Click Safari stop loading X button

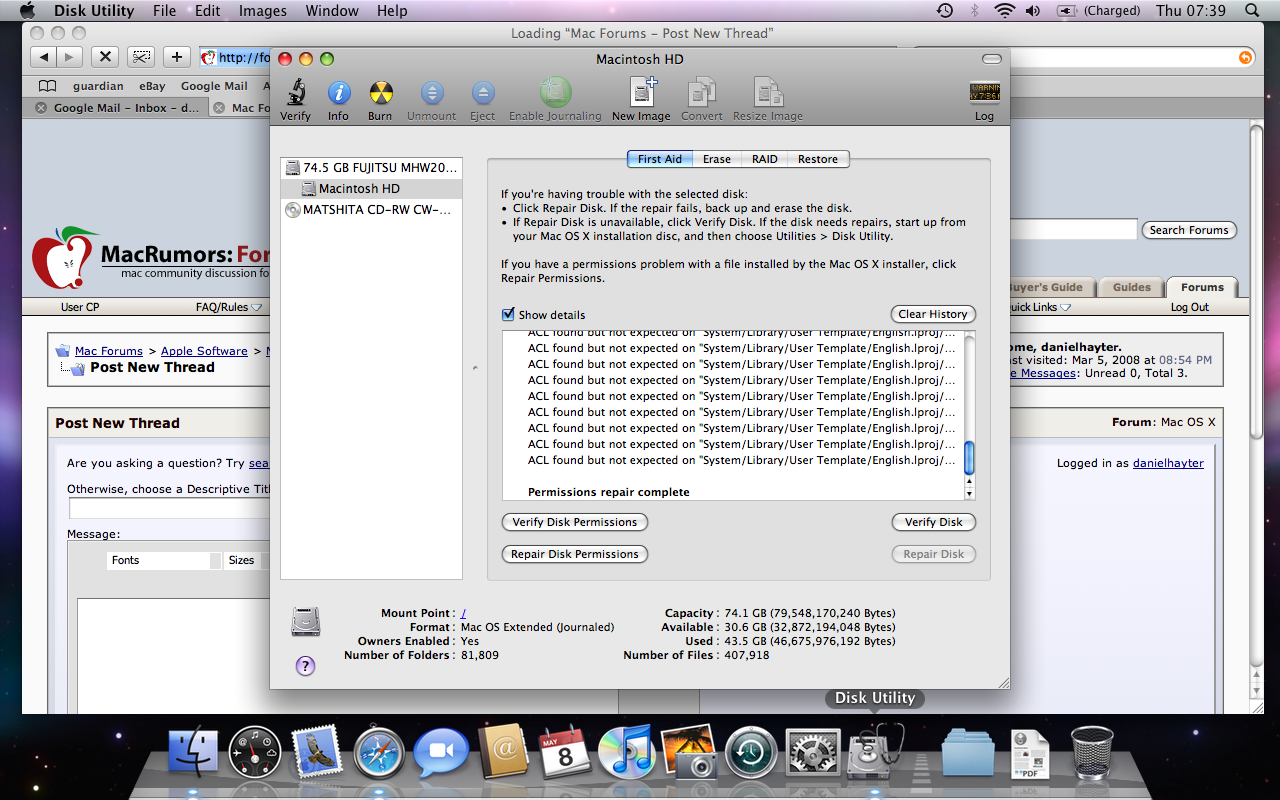tap(105, 57)
